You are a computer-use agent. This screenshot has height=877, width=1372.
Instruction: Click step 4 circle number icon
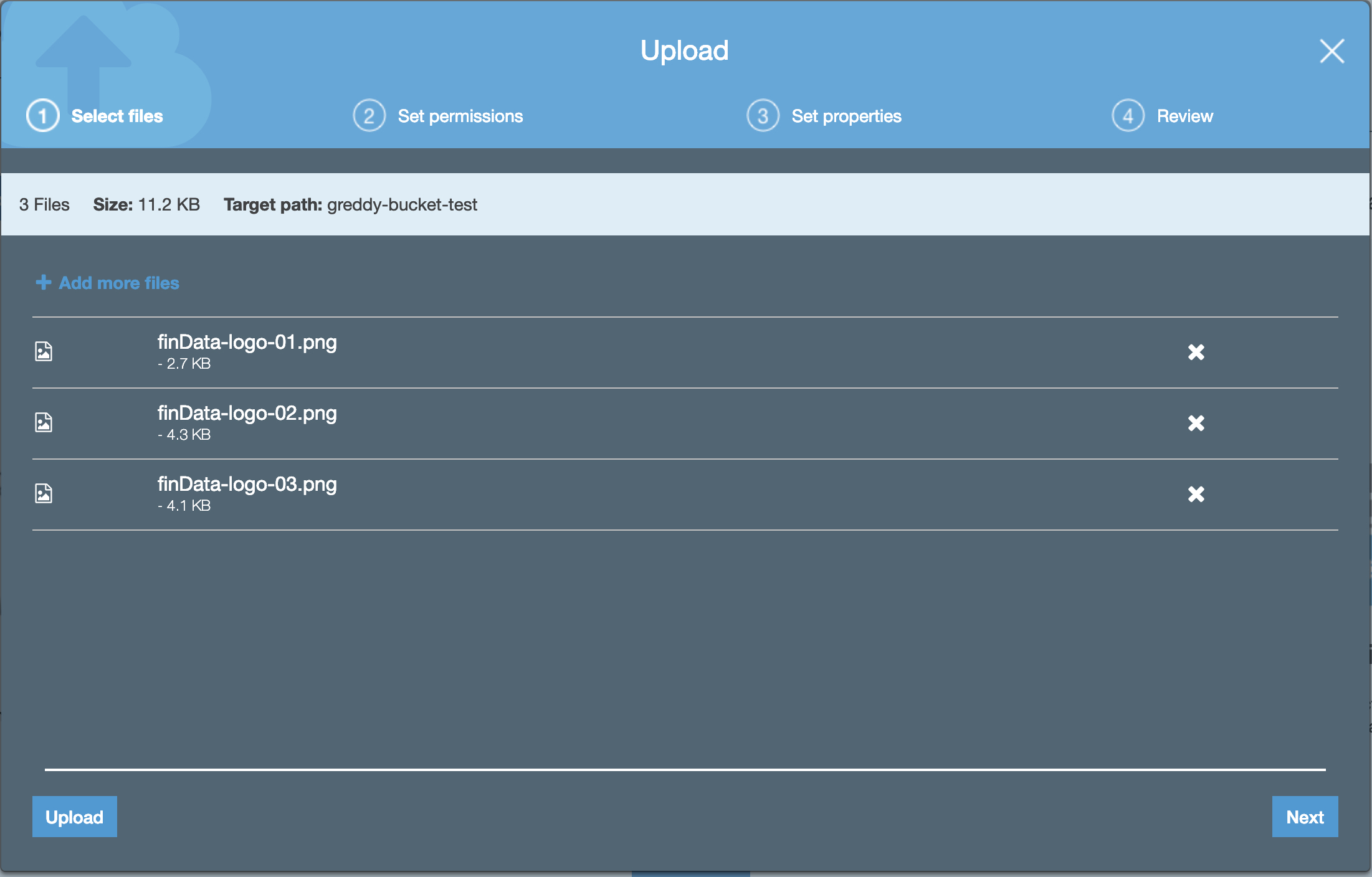(1128, 116)
